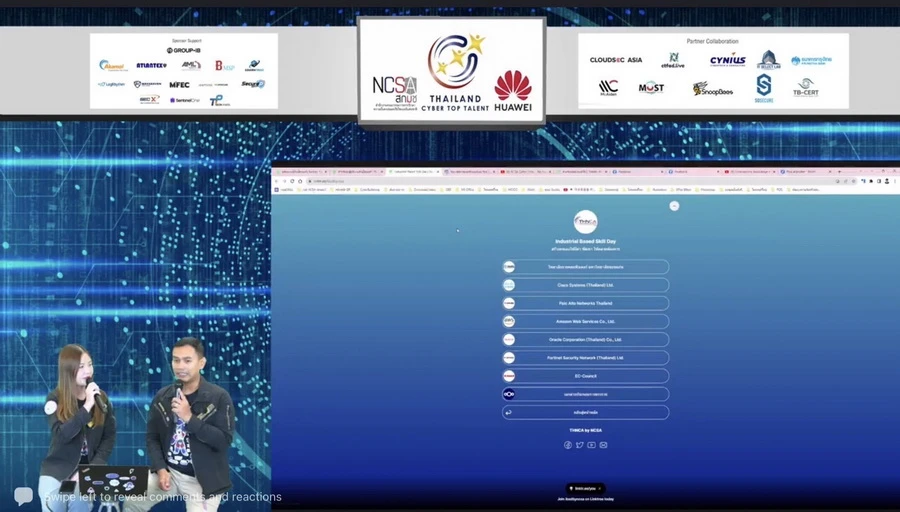900x512 pixels.
Task: Open Palo Alto Networks Thailand link
Action: tap(585, 303)
